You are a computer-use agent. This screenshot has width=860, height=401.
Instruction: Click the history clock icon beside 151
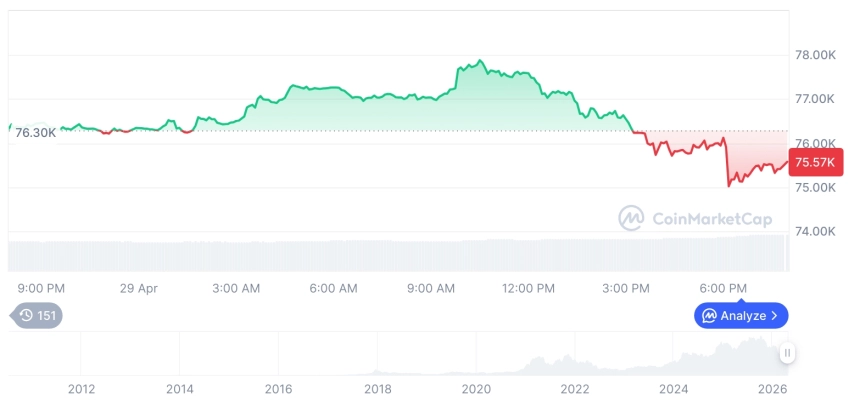(26, 316)
